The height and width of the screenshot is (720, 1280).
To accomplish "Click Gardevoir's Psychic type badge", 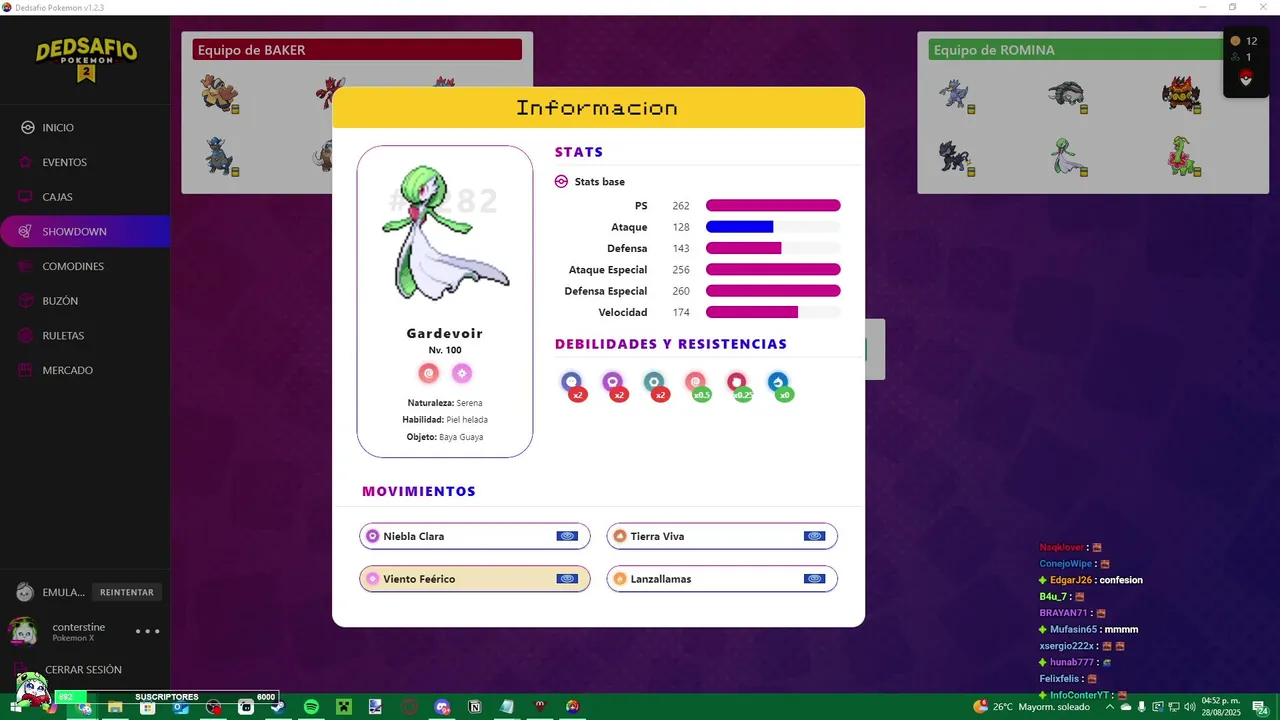I will (x=429, y=373).
